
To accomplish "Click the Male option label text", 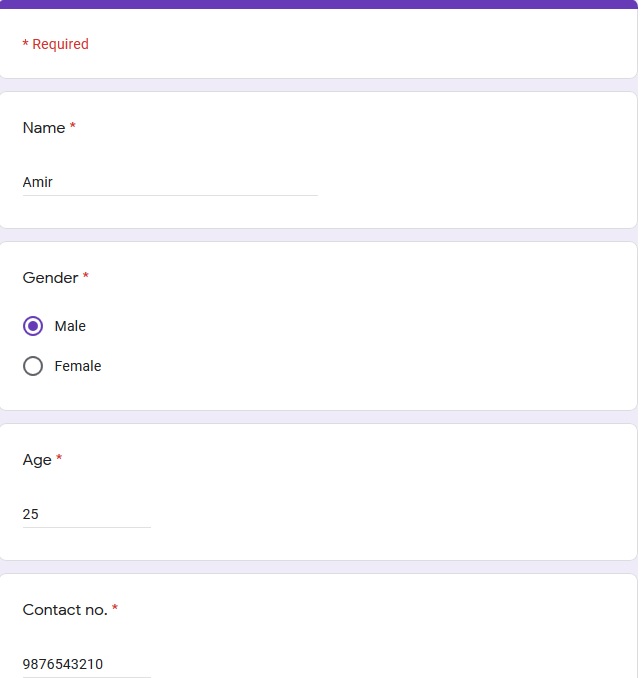I will [70, 326].
